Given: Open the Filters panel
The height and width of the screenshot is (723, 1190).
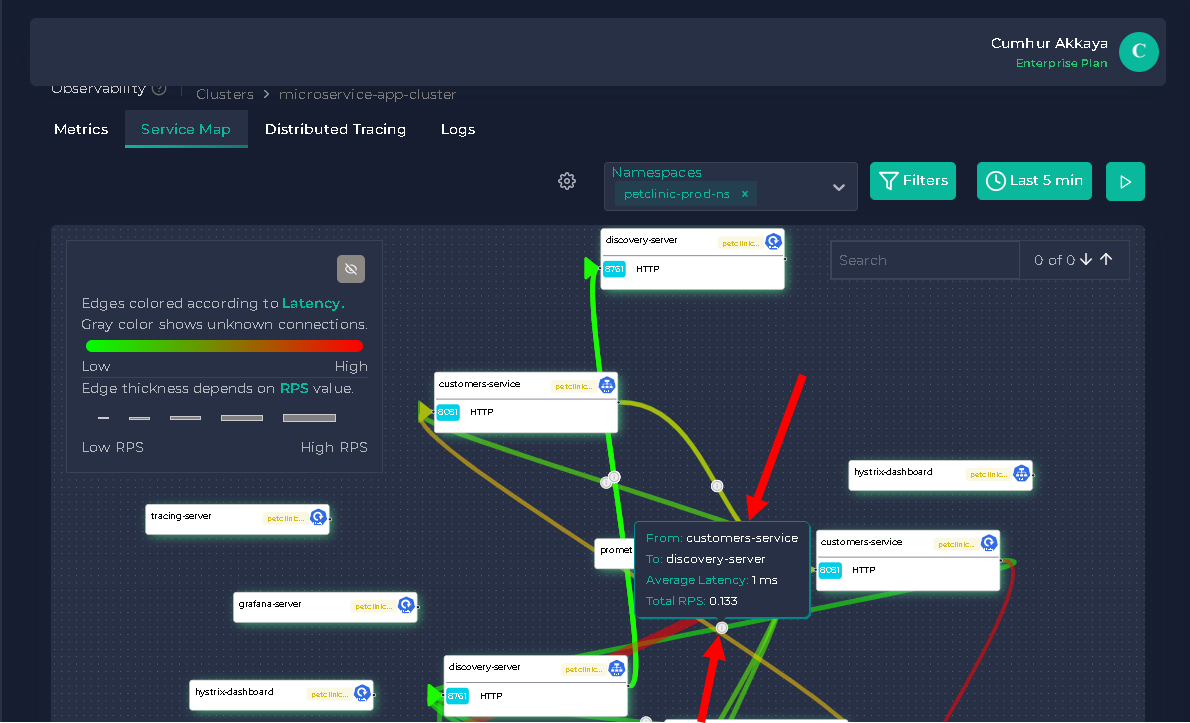Looking at the screenshot, I should click(912, 181).
